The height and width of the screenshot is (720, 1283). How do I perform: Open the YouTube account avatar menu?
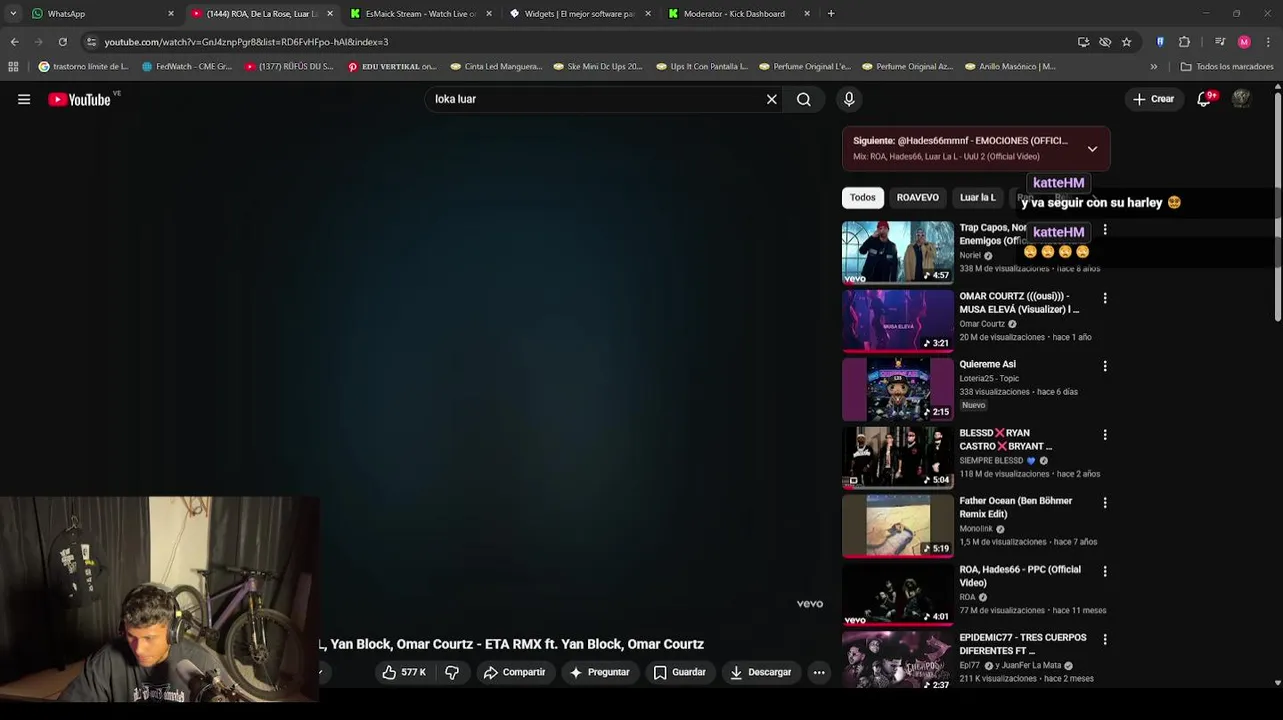[x=1241, y=99]
